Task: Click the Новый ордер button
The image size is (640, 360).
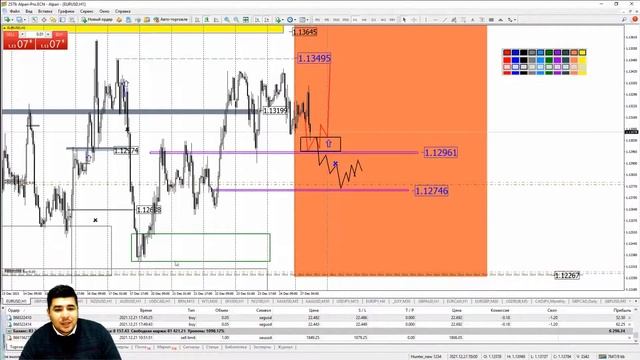Action: [x=97, y=20]
